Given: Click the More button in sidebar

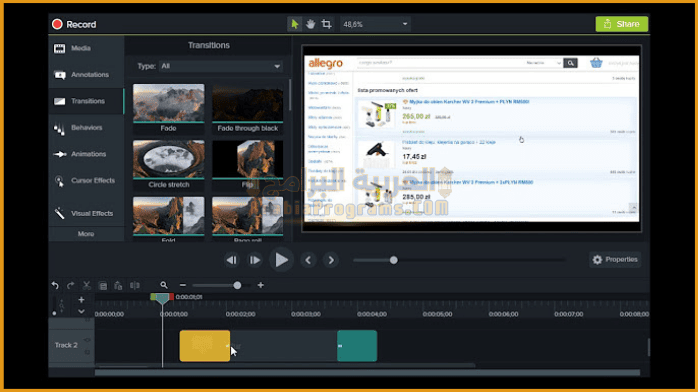Looking at the screenshot, I should pyautogui.click(x=85, y=234).
